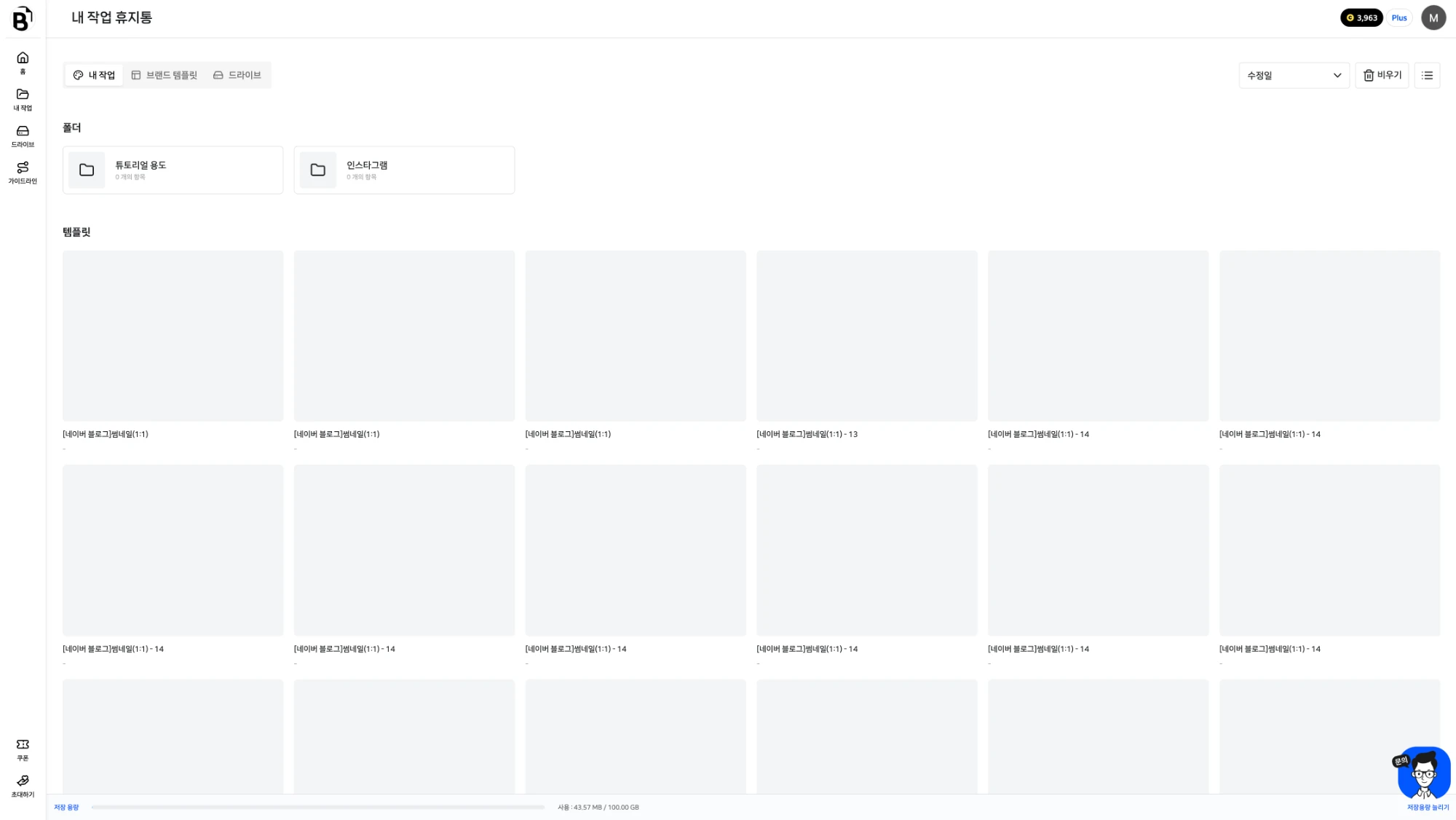1456x820 pixels.
Task: Click the template name '[네이버 블로그]썸네일(1:1) - 13'
Action: pos(807,434)
